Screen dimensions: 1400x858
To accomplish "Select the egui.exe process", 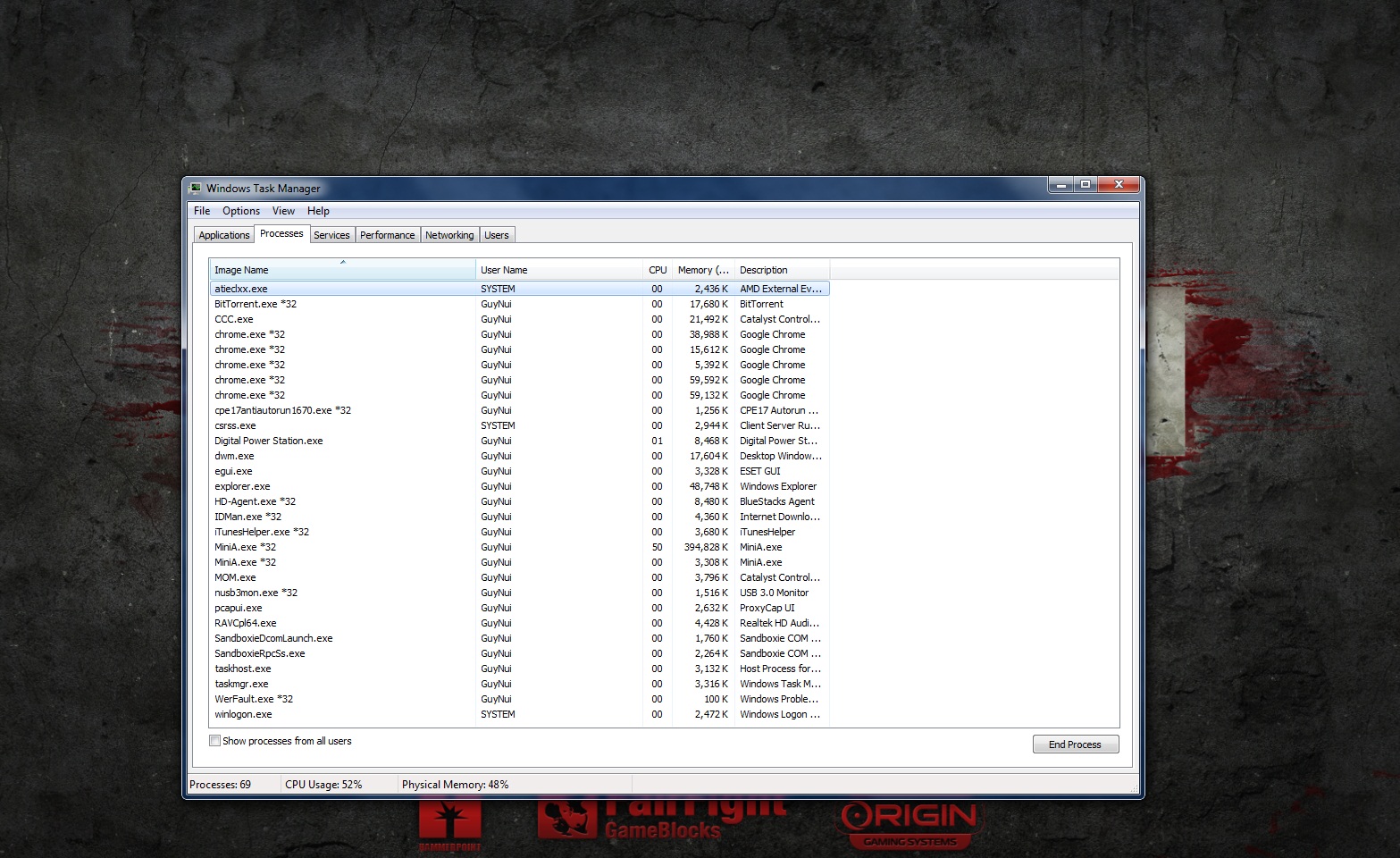I will click(520, 471).
